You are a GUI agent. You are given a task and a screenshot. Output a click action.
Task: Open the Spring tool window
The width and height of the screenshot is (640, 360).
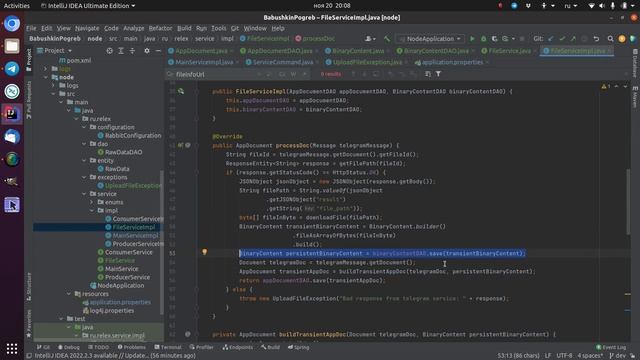(298, 347)
